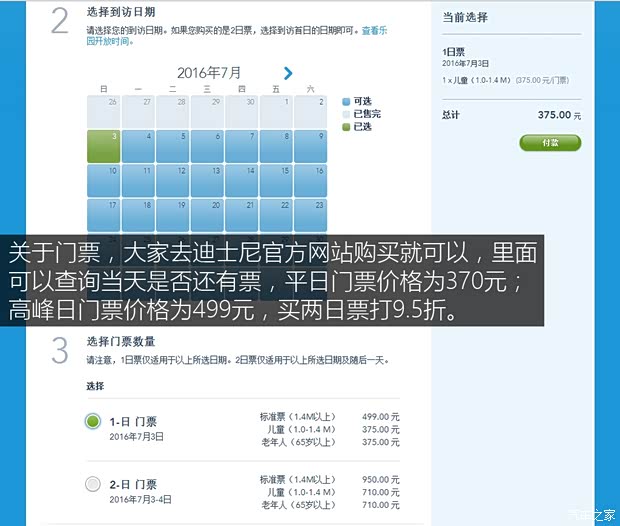Click sold-out July 1 cell
The width and height of the screenshot is (620, 526).
pos(276,112)
